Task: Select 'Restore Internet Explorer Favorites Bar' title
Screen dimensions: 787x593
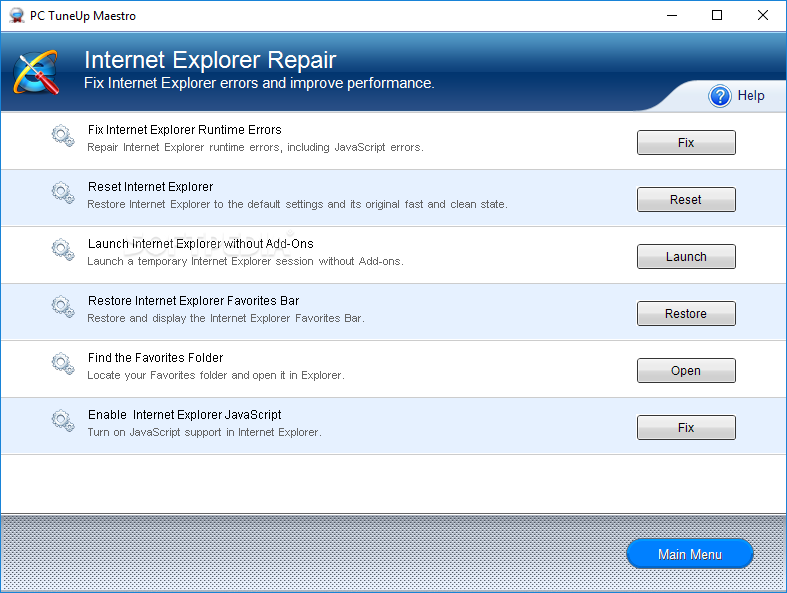Action: click(x=194, y=301)
